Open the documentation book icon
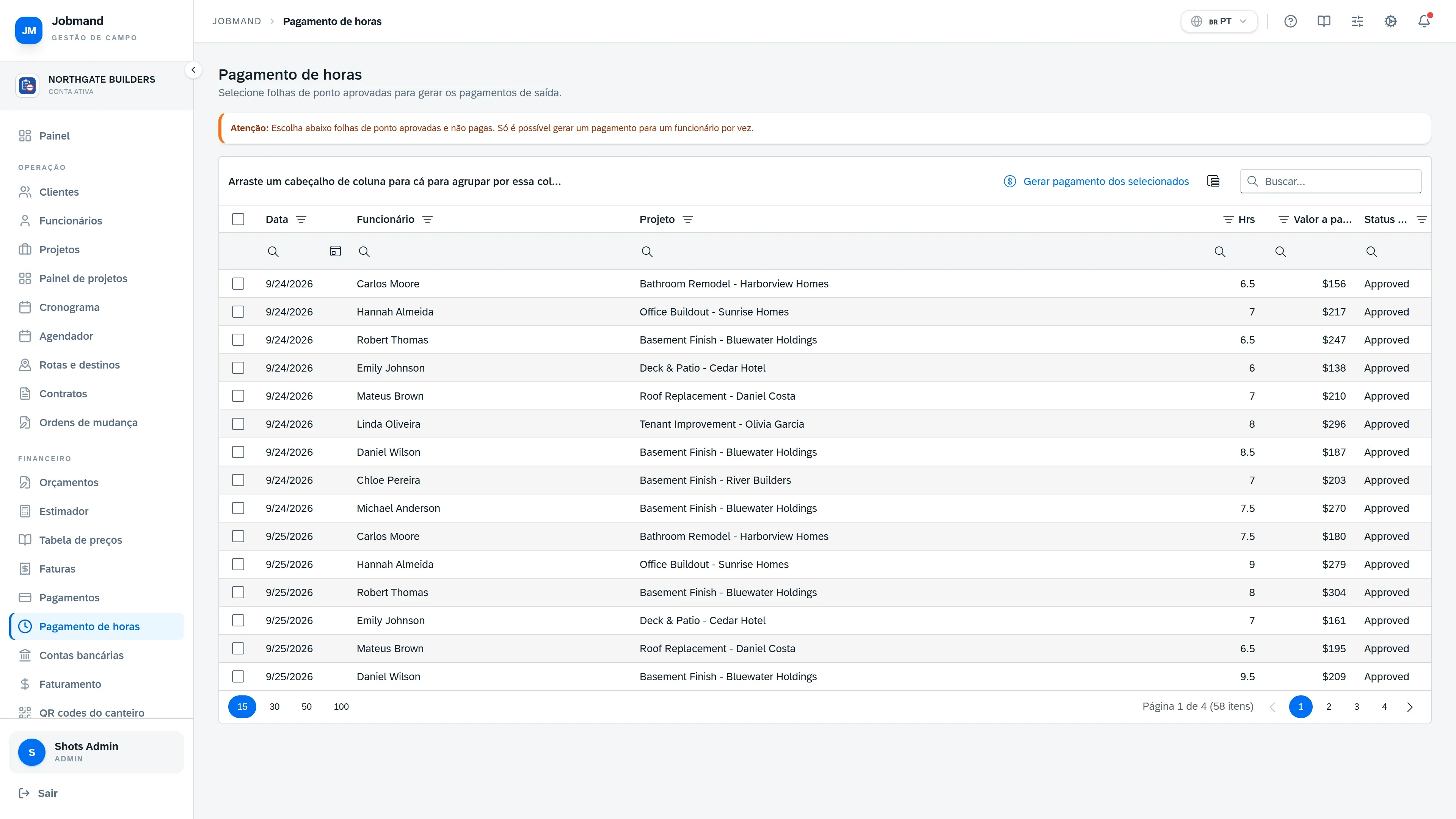Viewport: 1456px width, 819px height. (x=1324, y=22)
